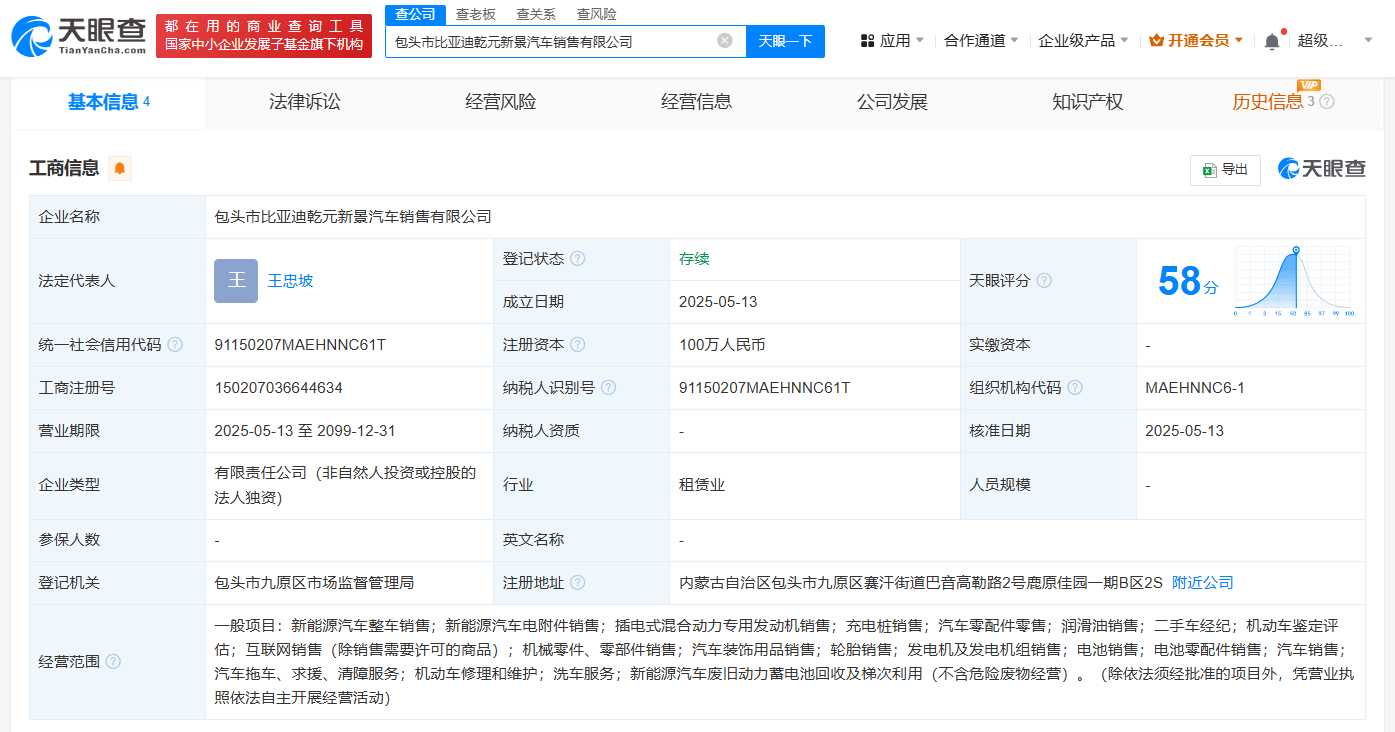1395x732 pixels.
Task: Click 包头市九原区市场监督管理局 registration authority
Action: click(x=314, y=583)
